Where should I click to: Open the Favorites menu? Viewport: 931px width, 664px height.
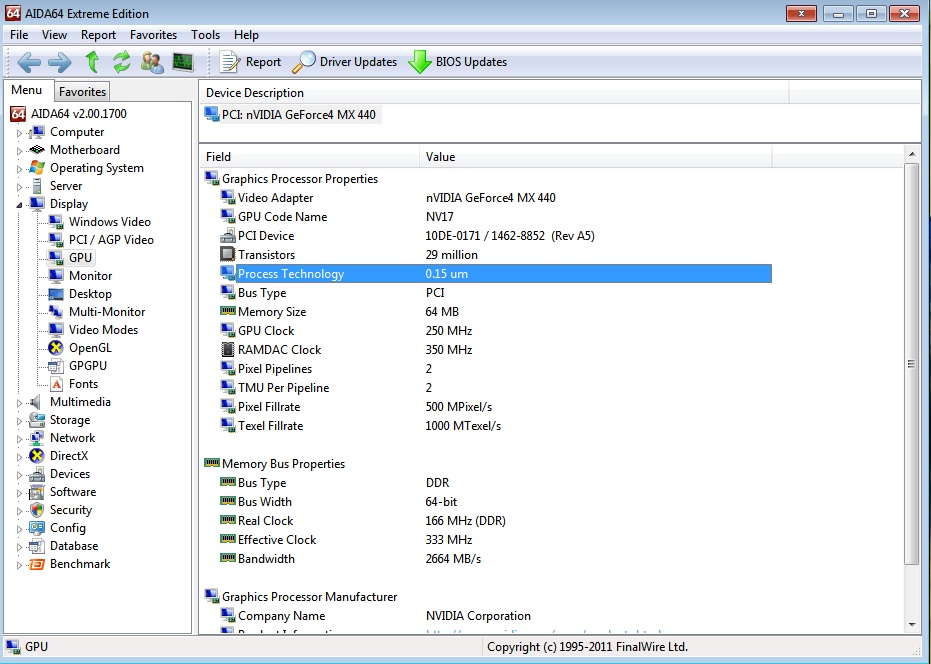click(x=153, y=35)
